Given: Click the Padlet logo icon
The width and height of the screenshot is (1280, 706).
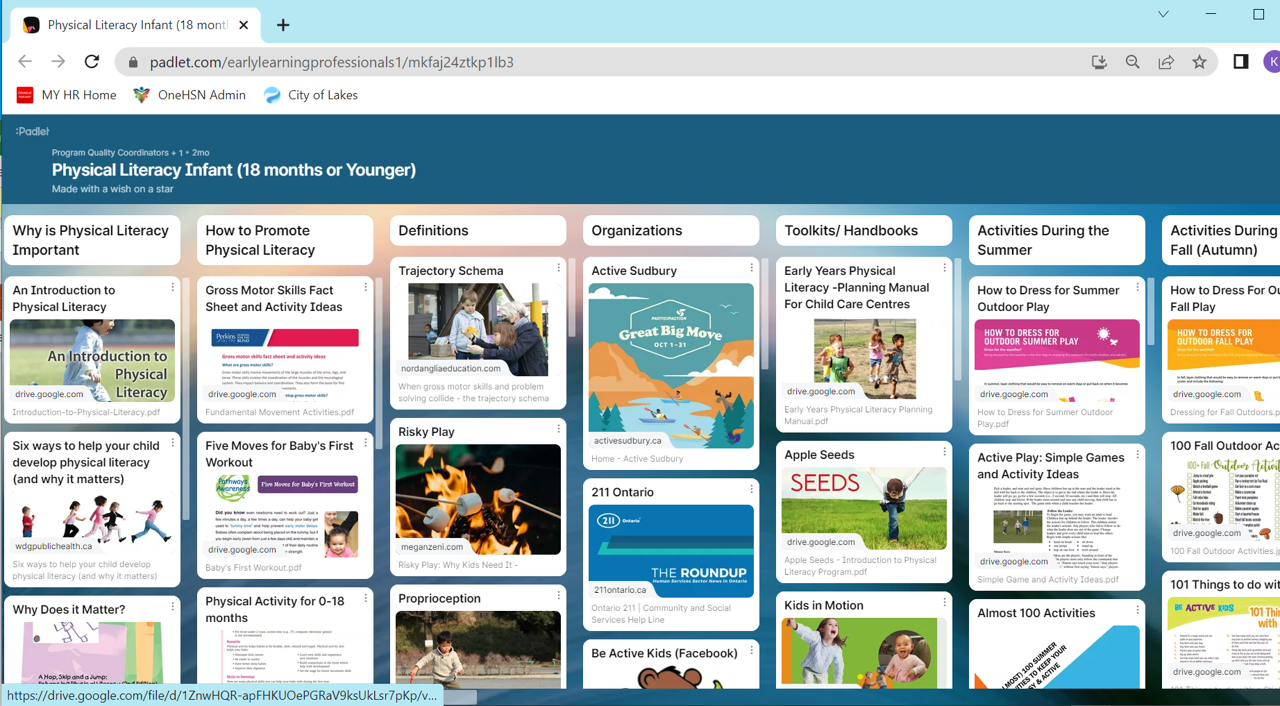Looking at the screenshot, I should pos(32,131).
